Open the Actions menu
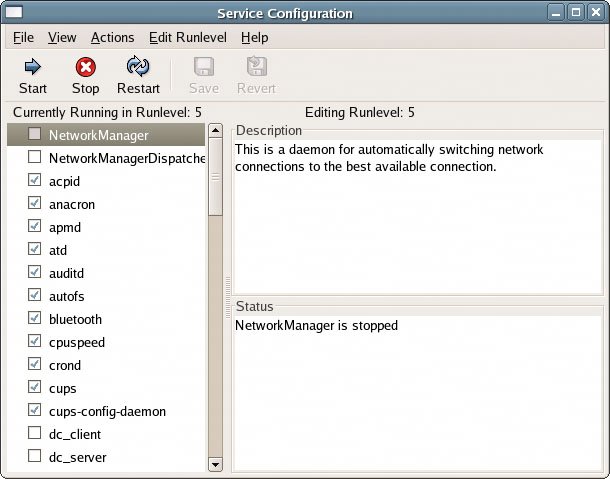This screenshot has width=610, height=479. pos(112,37)
